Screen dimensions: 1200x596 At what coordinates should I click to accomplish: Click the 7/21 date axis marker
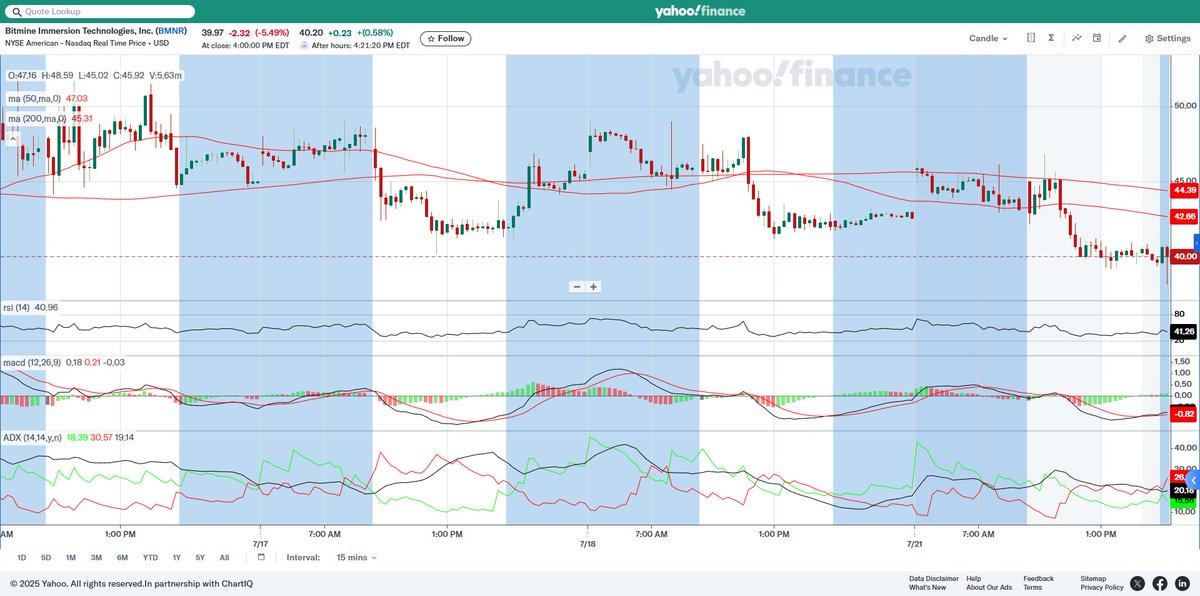tap(914, 544)
